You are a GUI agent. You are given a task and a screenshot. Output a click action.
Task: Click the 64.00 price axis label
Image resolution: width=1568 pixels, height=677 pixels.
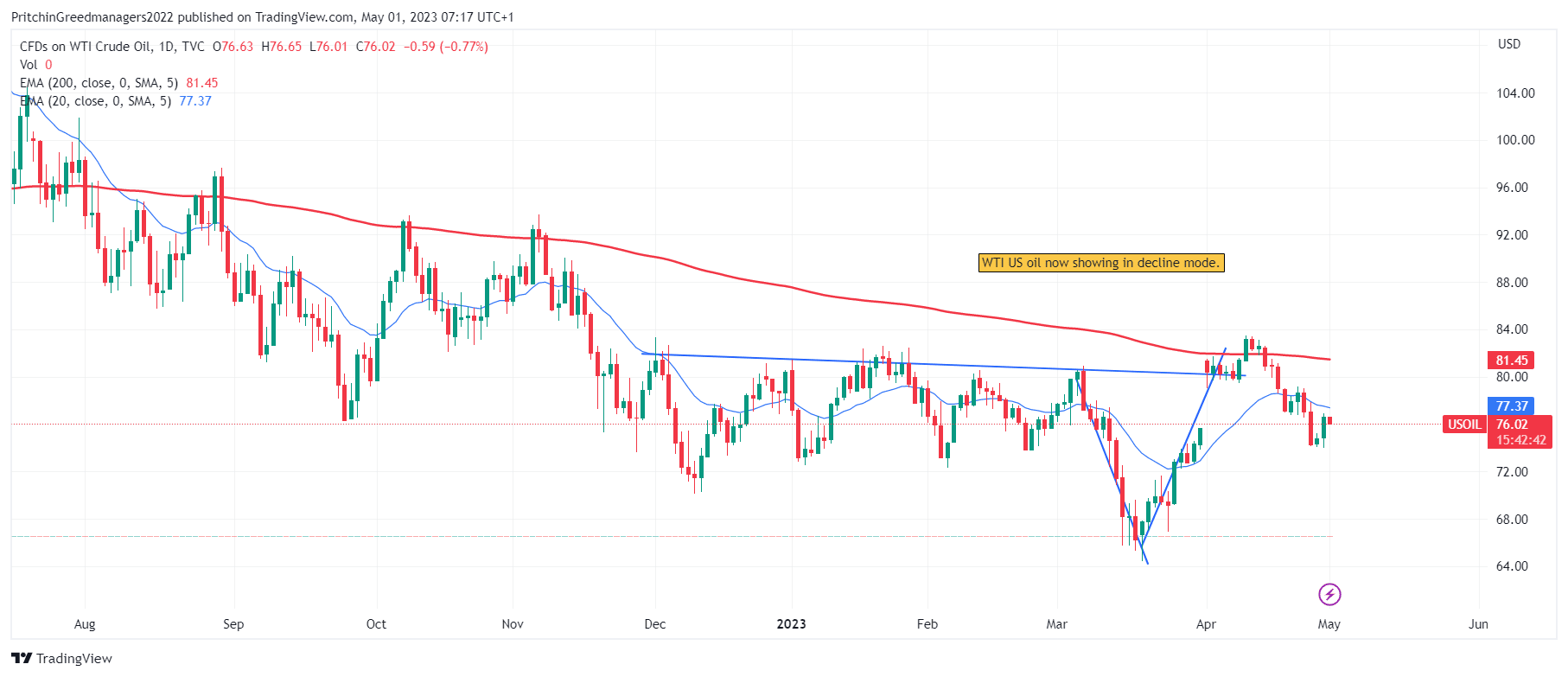pyautogui.click(x=1512, y=566)
